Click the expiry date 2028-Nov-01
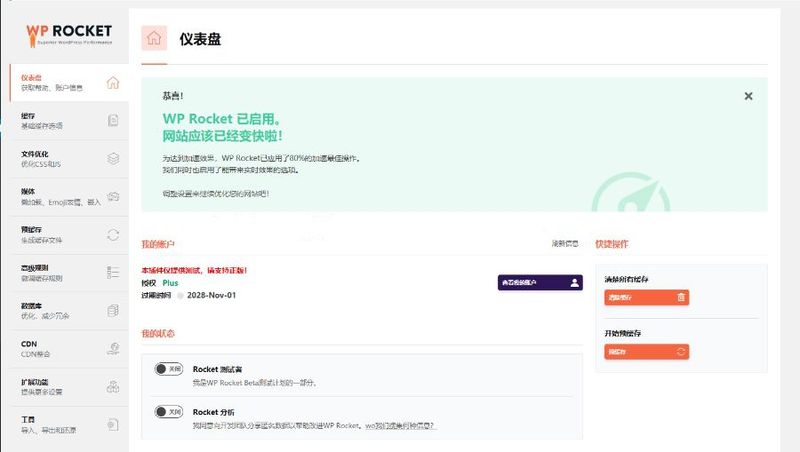 click(x=211, y=295)
